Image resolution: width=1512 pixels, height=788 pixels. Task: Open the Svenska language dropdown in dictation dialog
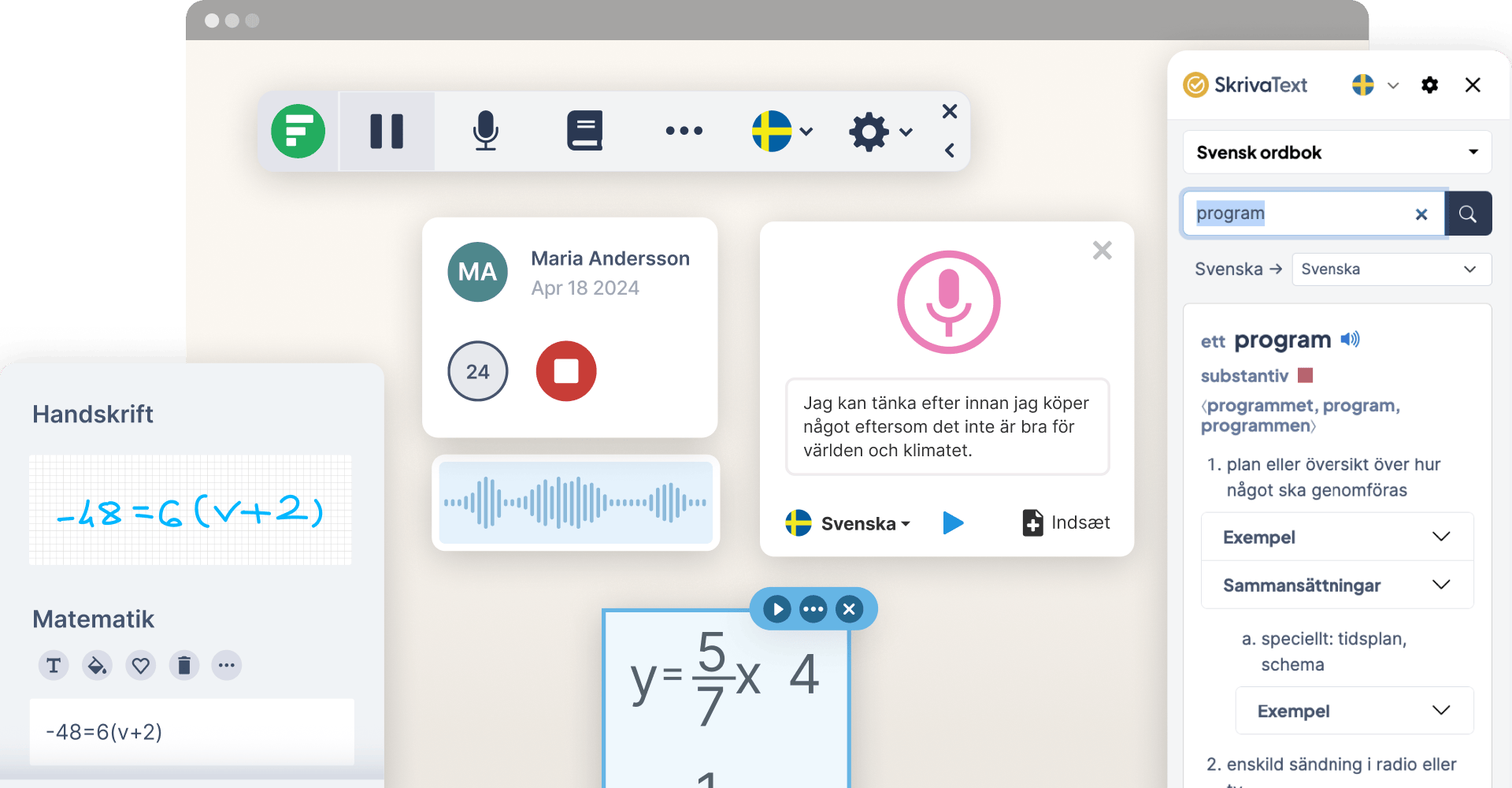coord(848,523)
